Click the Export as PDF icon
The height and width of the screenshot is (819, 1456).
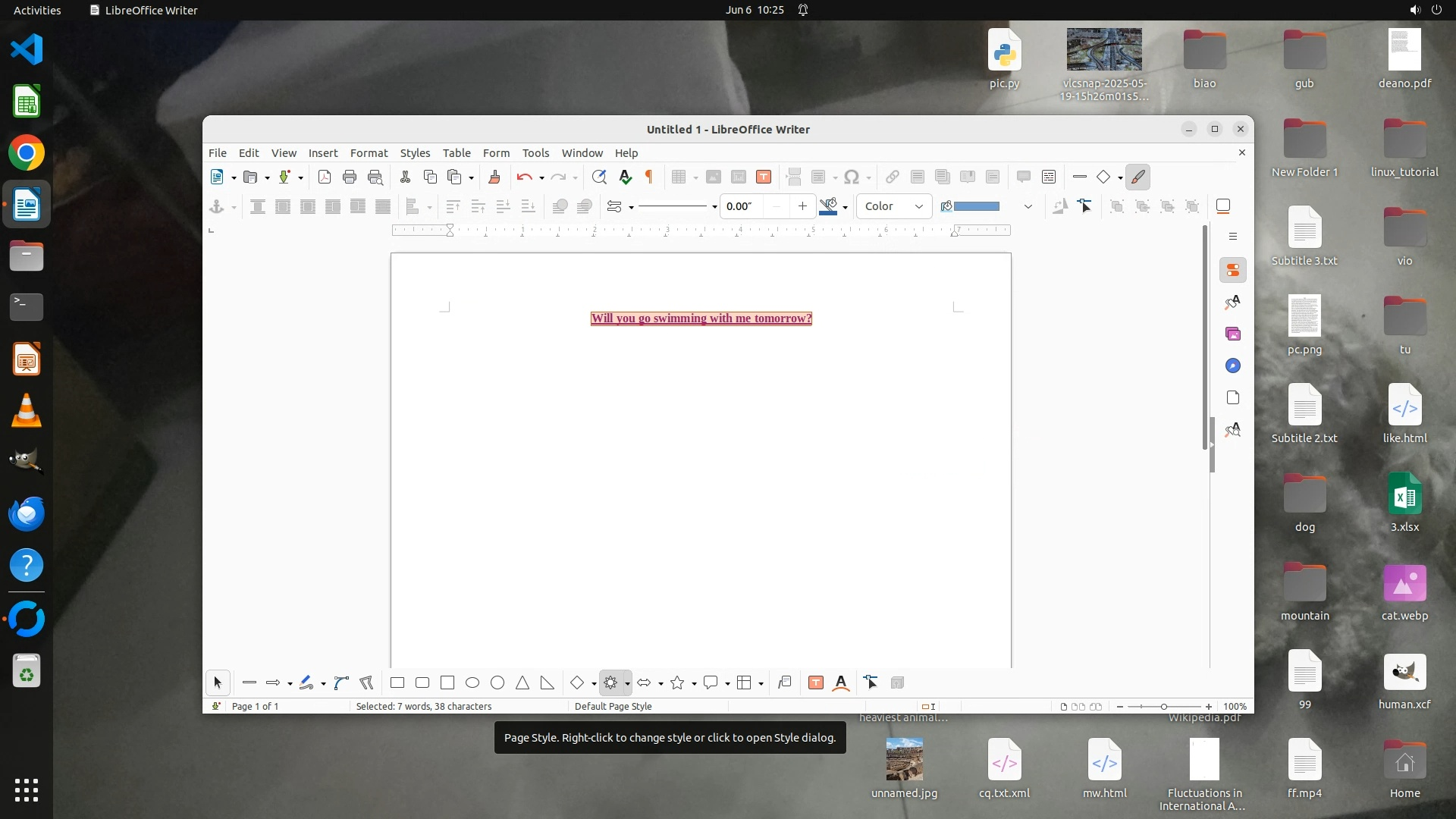pyautogui.click(x=325, y=177)
